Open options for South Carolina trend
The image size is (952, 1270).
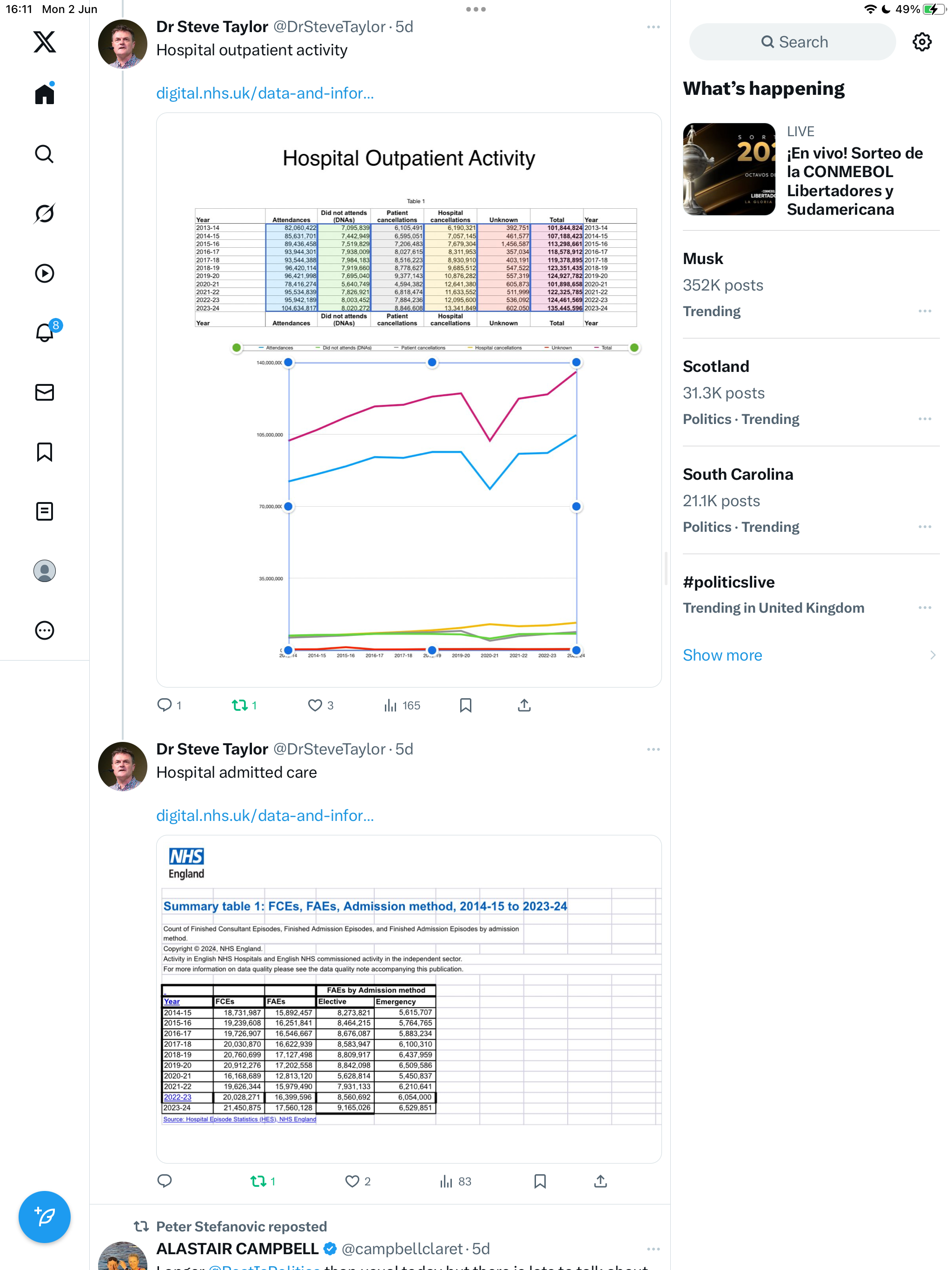coord(925,527)
